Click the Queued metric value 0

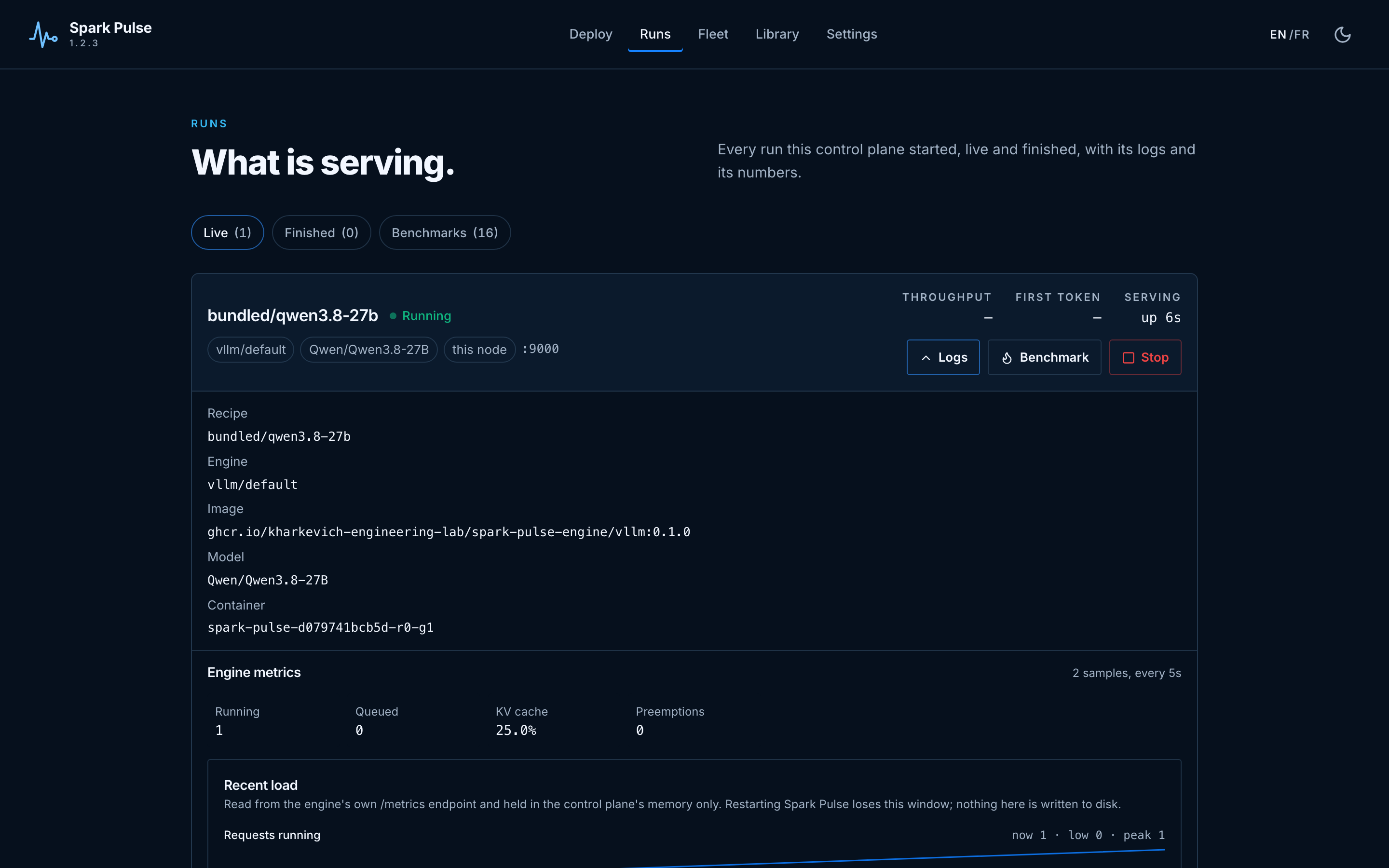click(359, 730)
